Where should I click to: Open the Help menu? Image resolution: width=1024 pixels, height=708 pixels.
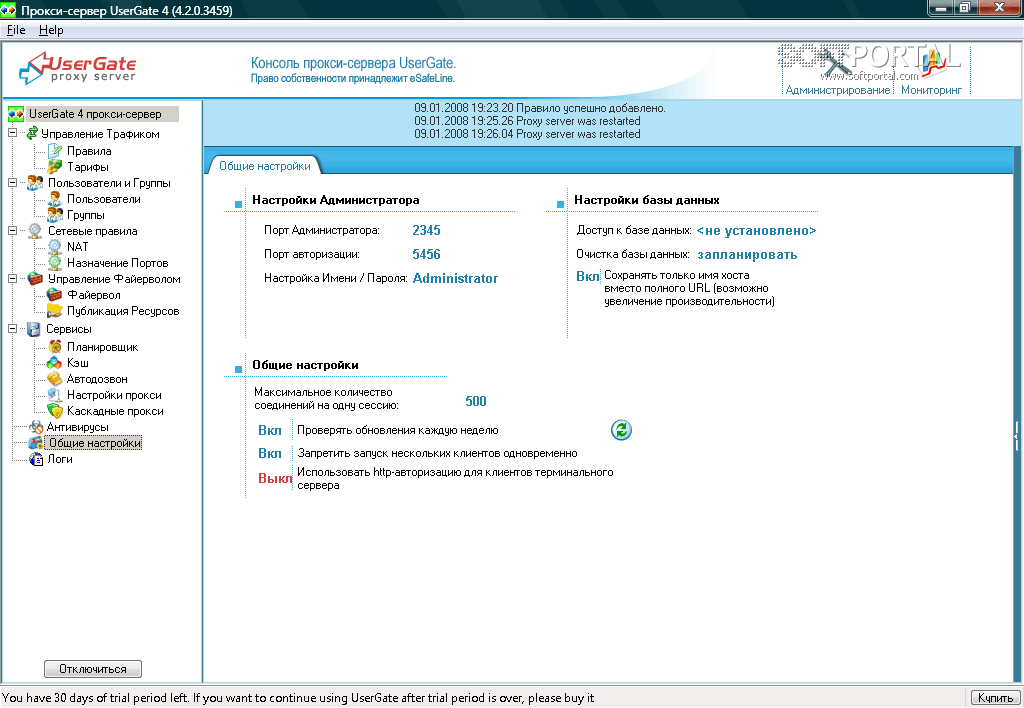[x=51, y=30]
